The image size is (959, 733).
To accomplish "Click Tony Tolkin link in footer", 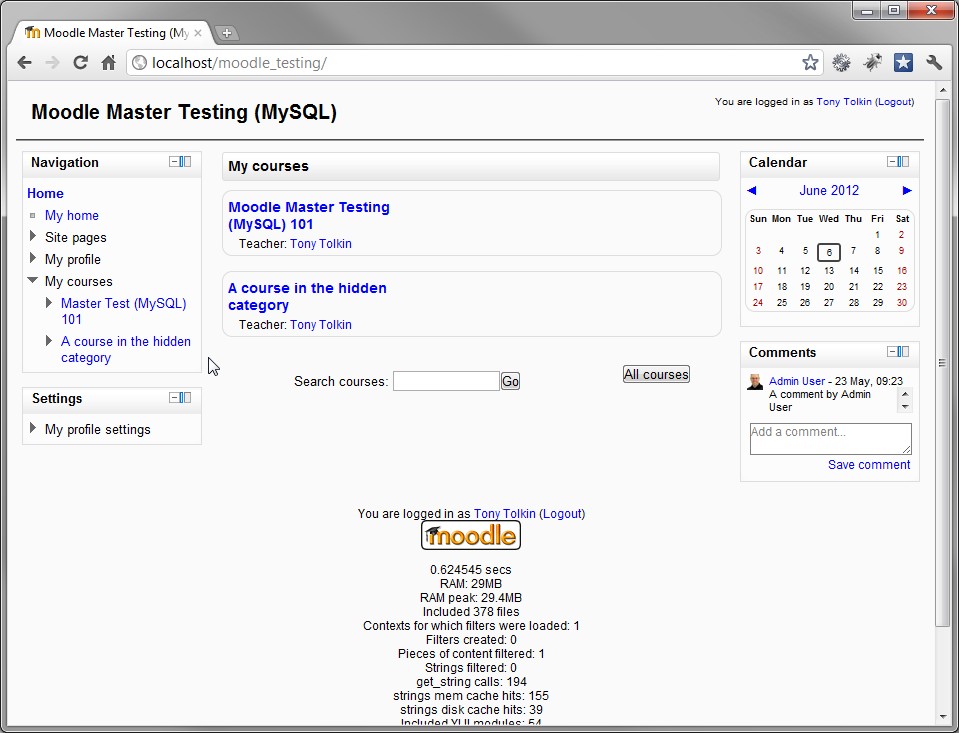I will pyautogui.click(x=505, y=513).
